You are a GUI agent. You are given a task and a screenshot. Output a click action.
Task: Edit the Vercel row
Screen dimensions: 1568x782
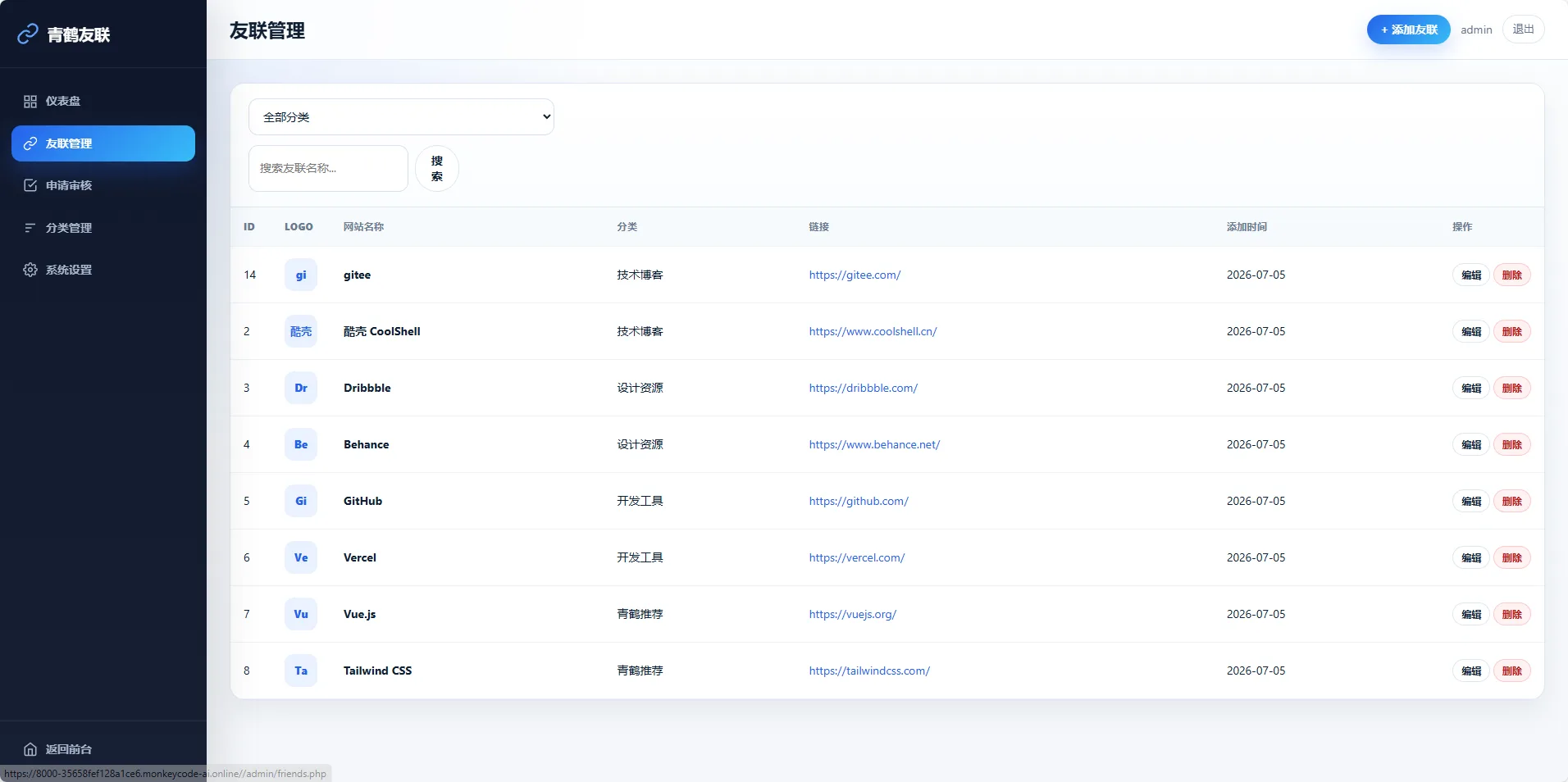tap(1471, 557)
